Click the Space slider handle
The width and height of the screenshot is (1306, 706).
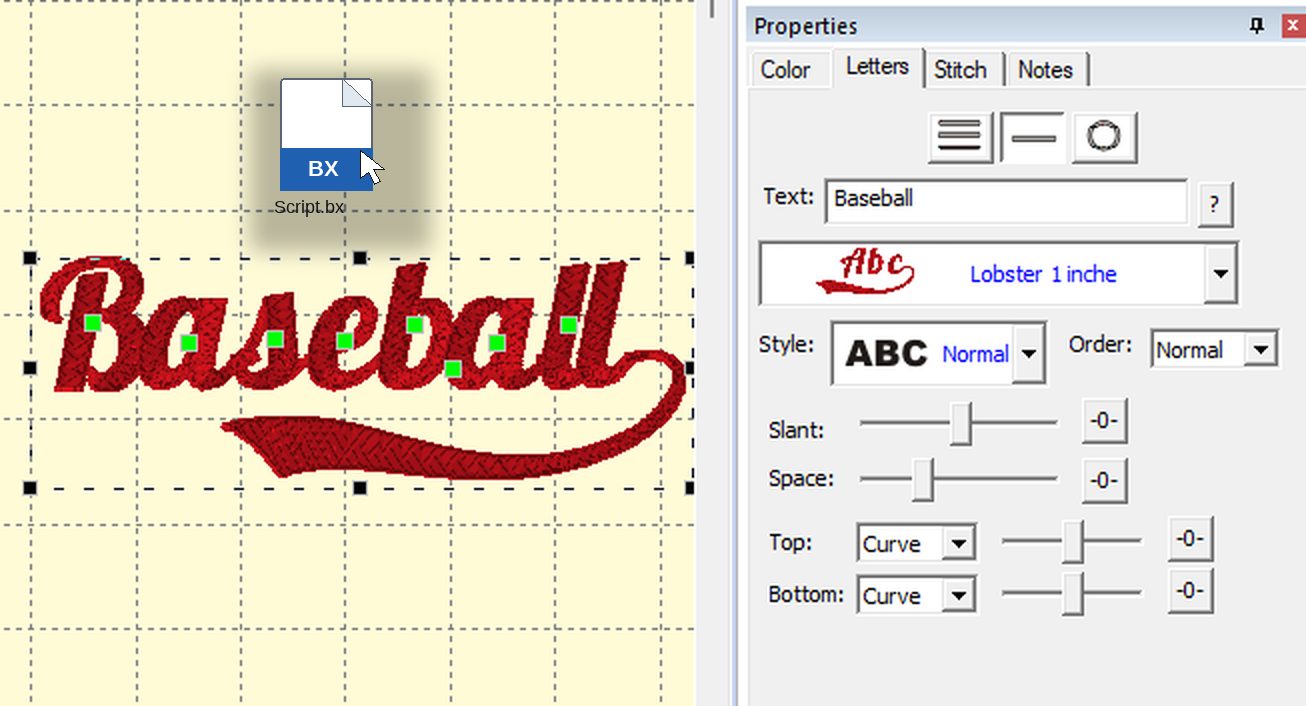coord(923,480)
